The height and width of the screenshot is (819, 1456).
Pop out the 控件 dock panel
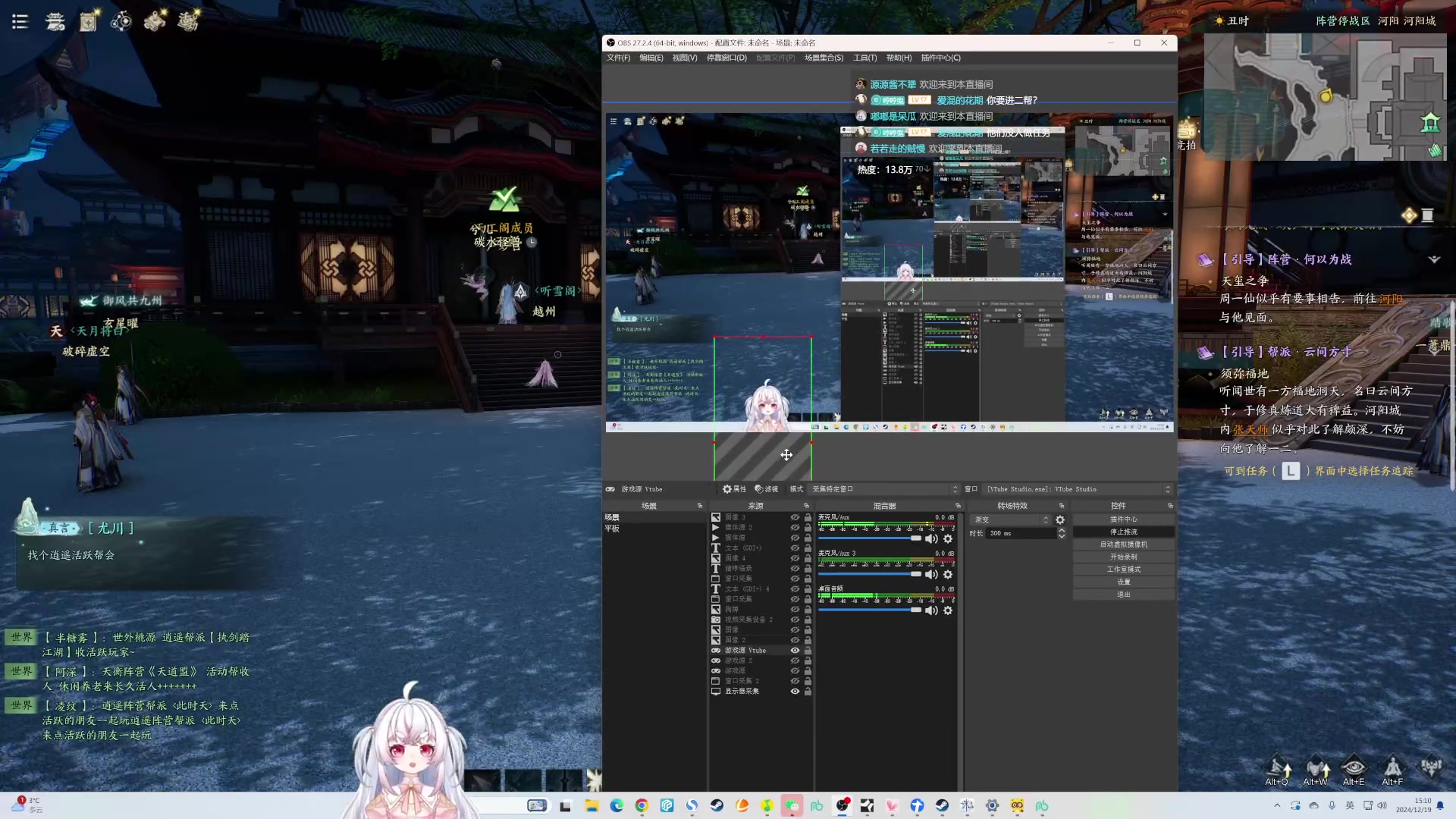click(x=1170, y=506)
